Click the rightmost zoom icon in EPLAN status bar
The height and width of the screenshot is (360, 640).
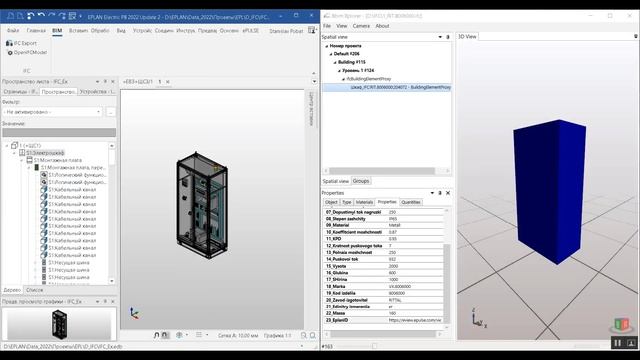[313, 336]
